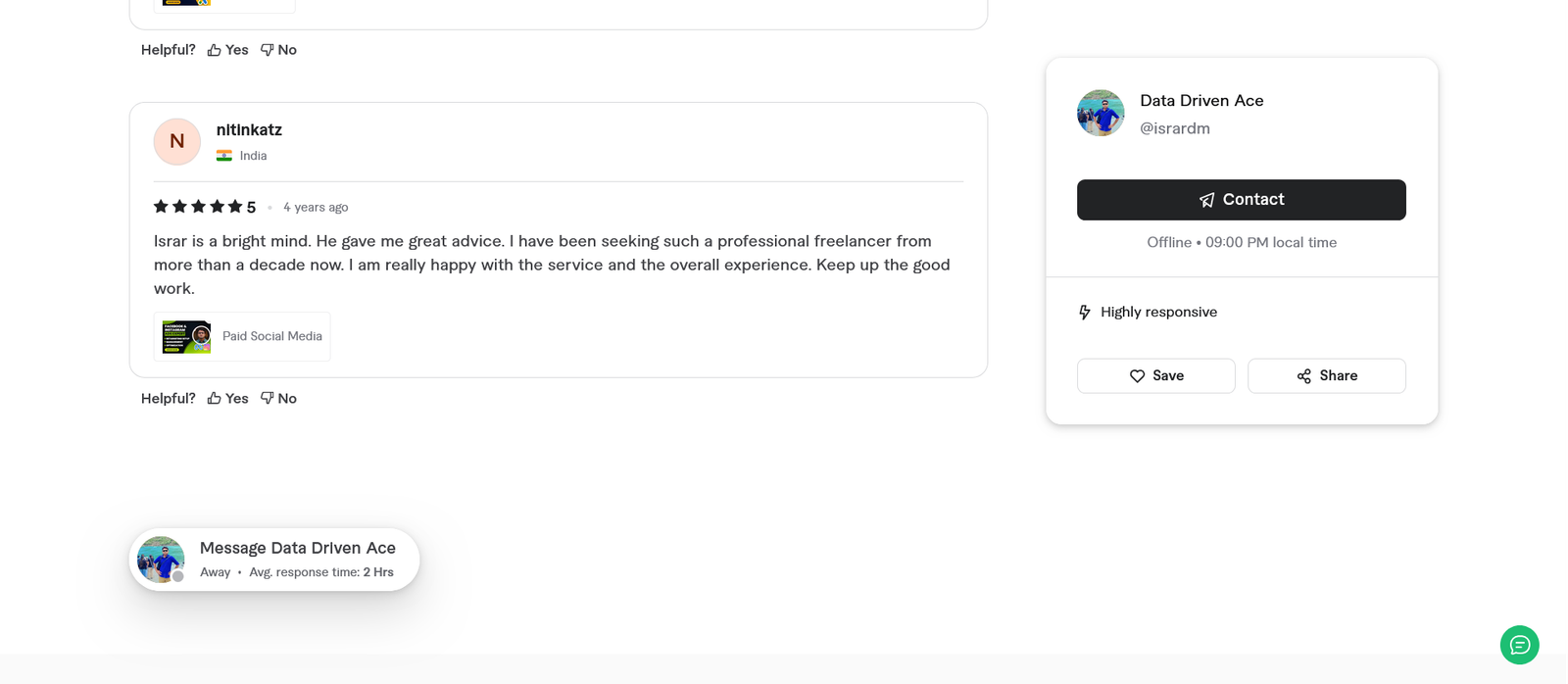This screenshot has width=1568, height=684.
Task: Select the reviewer name nitinkatz
Action: [x=249, y=129]
